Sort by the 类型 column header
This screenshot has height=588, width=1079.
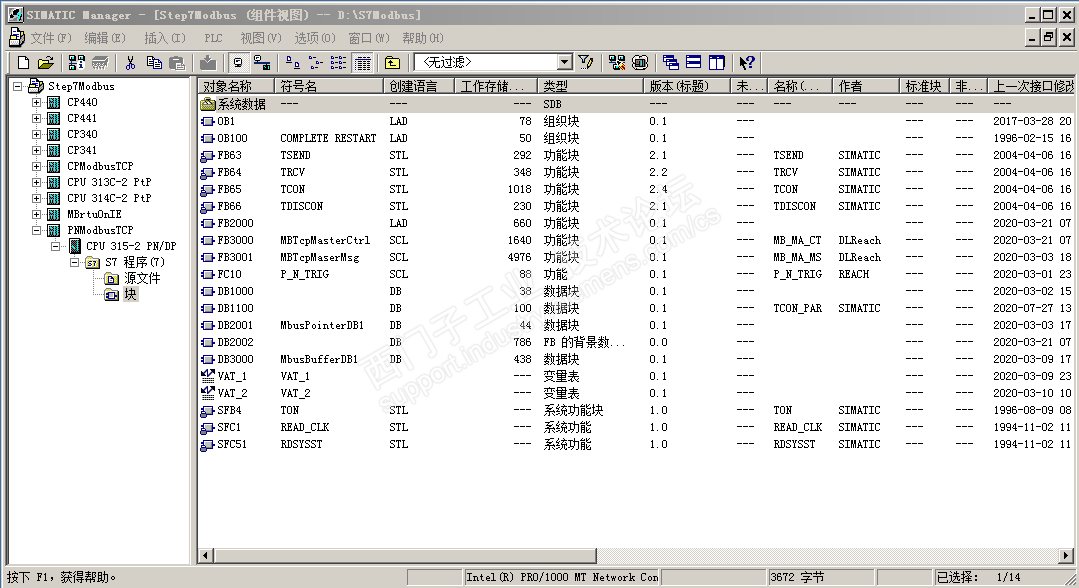(590, 86)
